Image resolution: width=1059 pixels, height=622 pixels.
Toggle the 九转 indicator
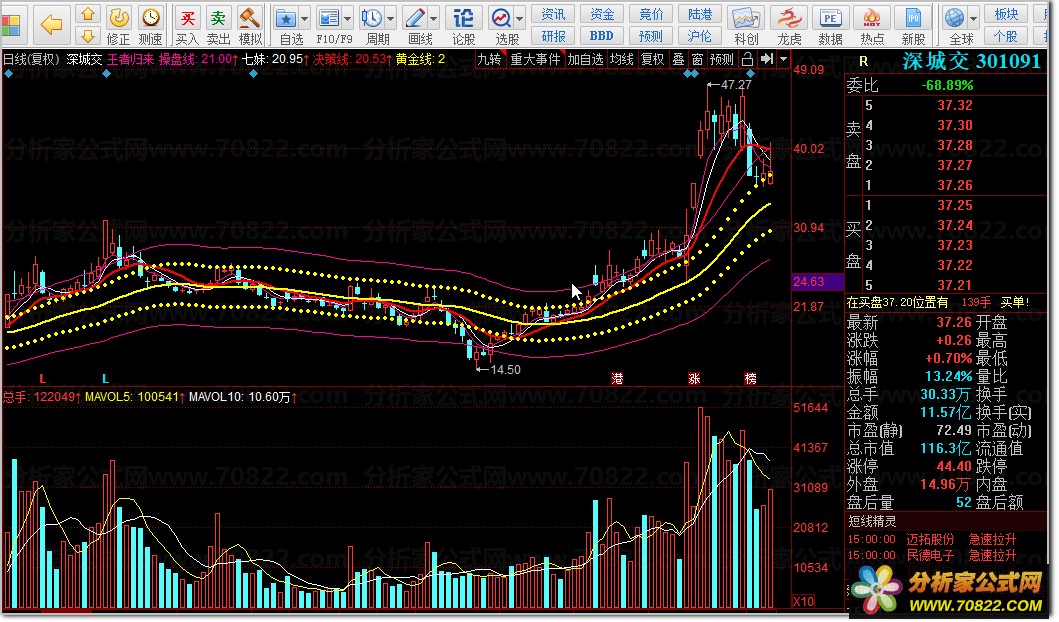tap(490, 59)
